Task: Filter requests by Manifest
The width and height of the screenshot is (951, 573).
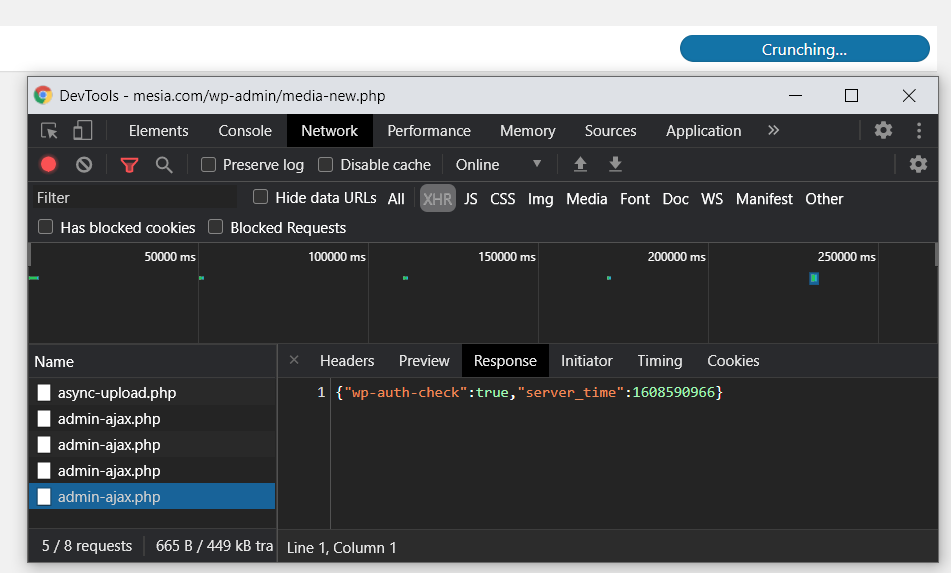Action: [764, 199]
